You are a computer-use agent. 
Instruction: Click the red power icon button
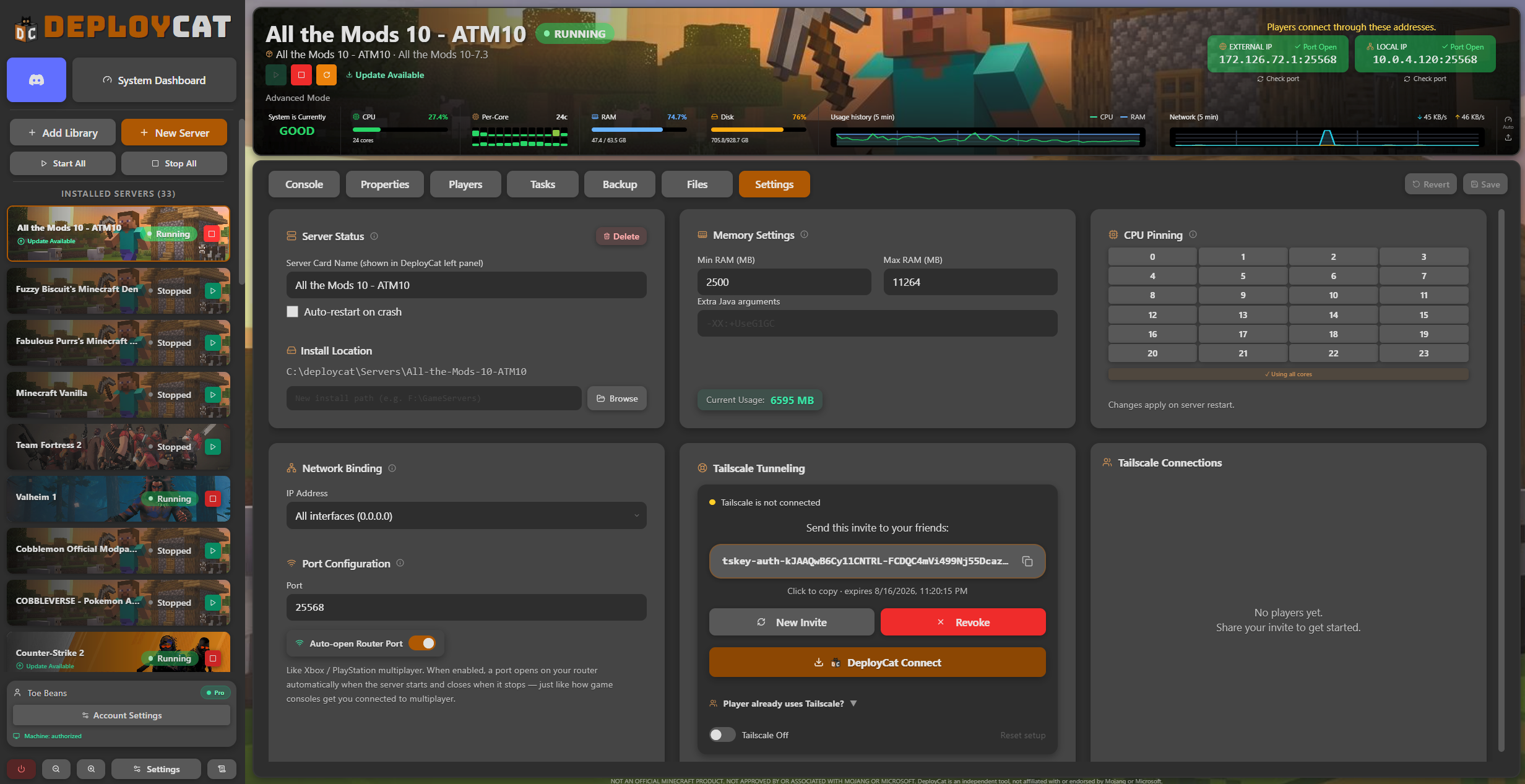click(x=22, y=769)
